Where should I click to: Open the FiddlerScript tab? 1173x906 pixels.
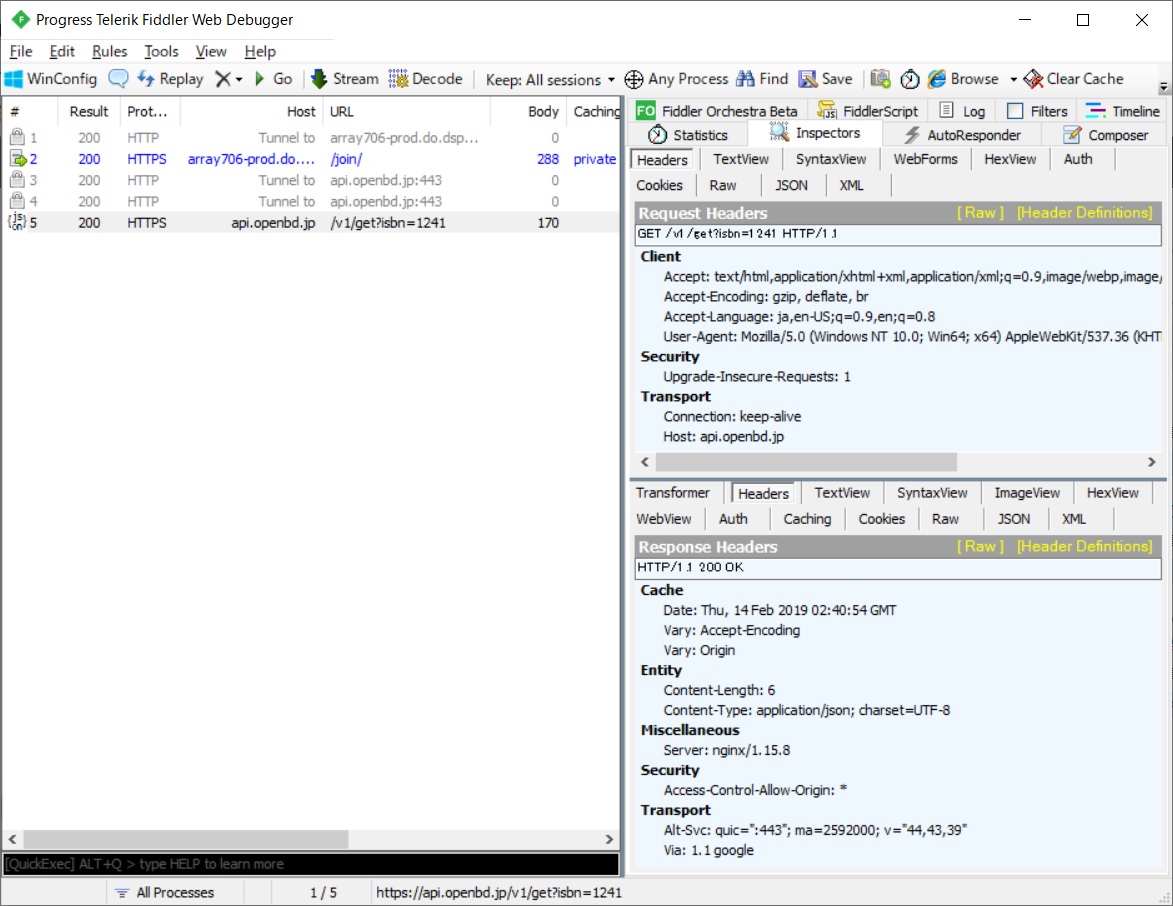point(868,111)
